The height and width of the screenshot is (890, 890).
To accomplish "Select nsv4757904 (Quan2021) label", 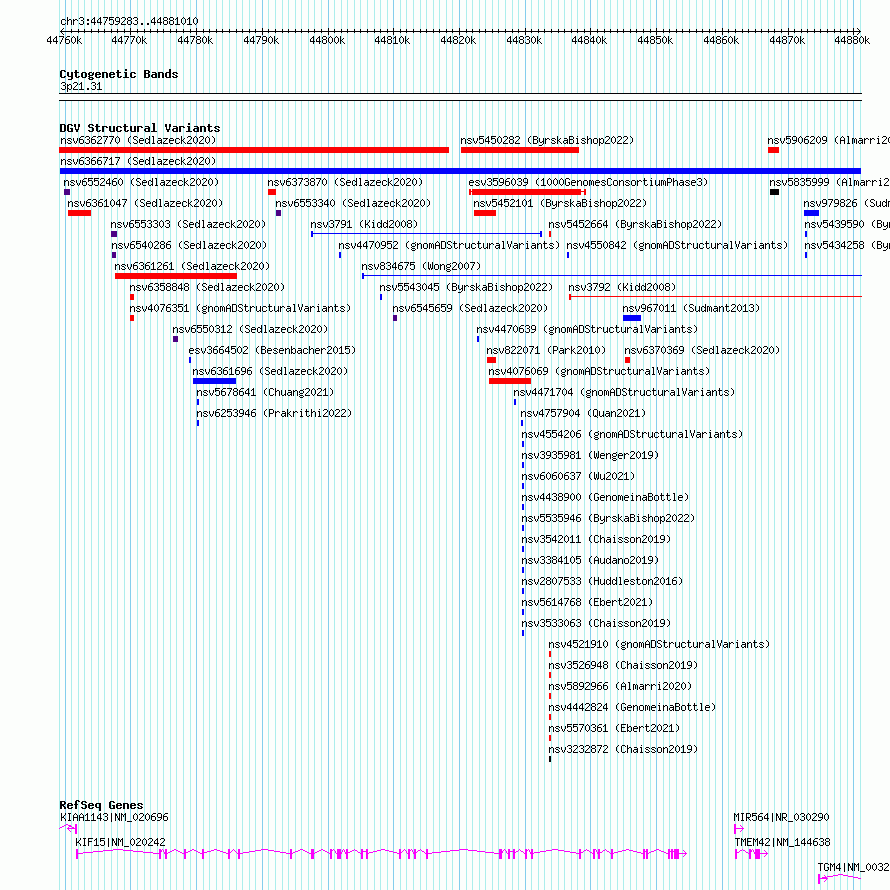I will tap(583, 413).
